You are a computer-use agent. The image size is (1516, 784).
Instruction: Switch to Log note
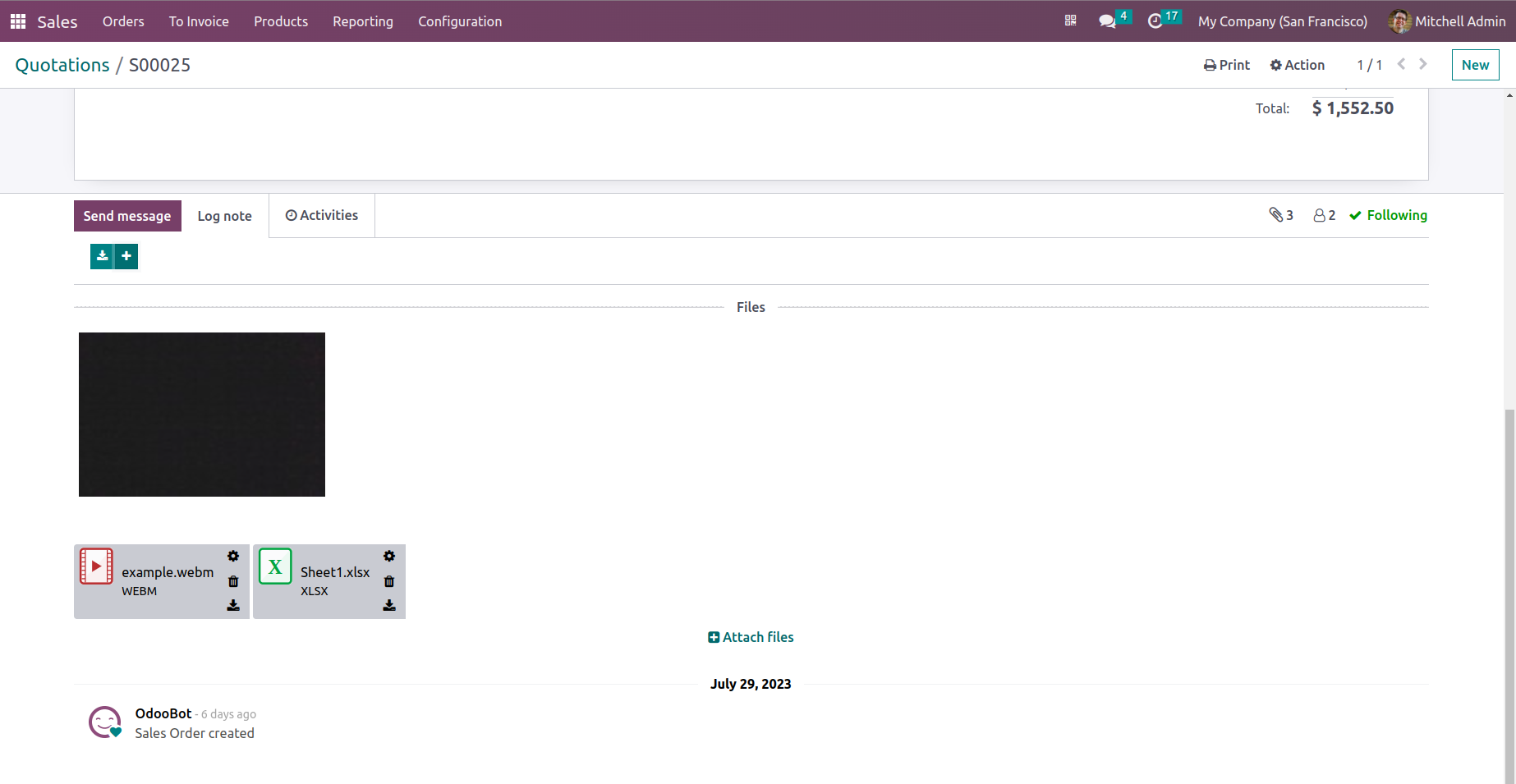click(x=224, y=216)
